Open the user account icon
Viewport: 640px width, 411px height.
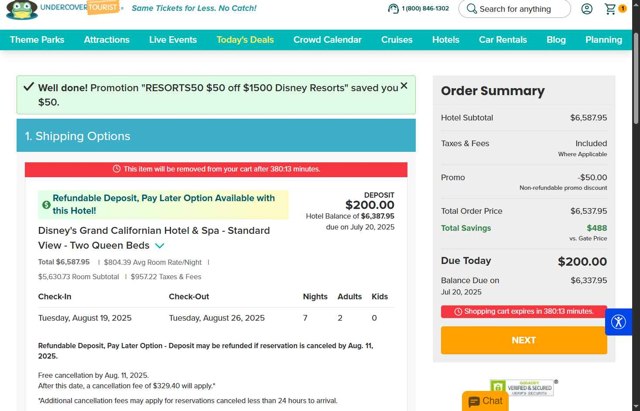click(x=587, y=9)
